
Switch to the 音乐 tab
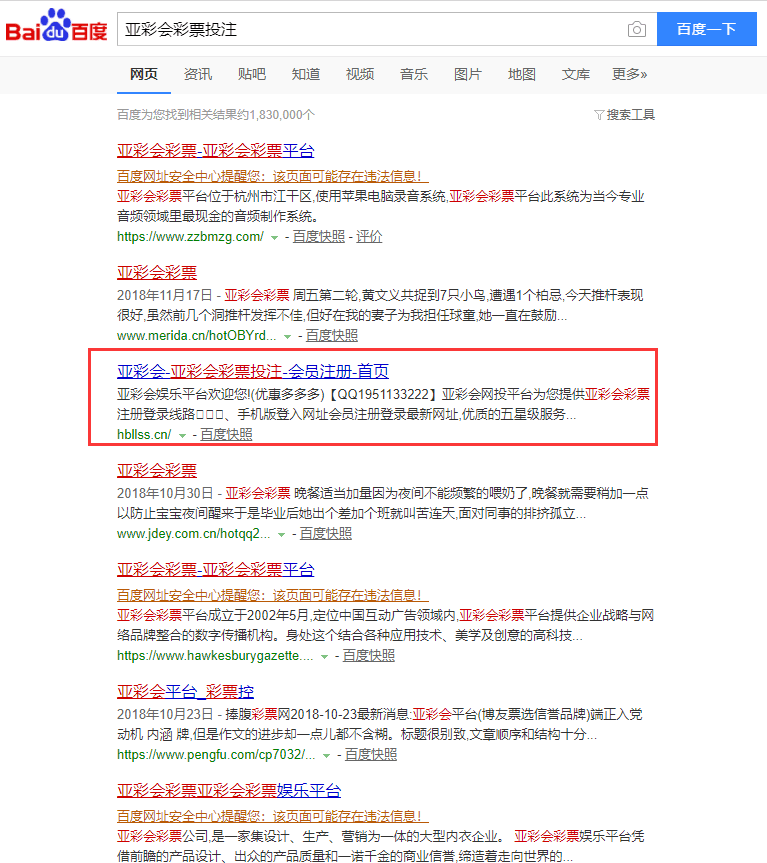coord(414,74)
